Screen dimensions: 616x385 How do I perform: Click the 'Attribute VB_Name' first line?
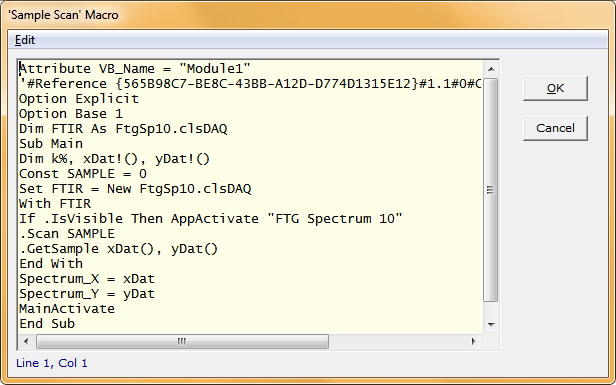click(x=135, y=69)
